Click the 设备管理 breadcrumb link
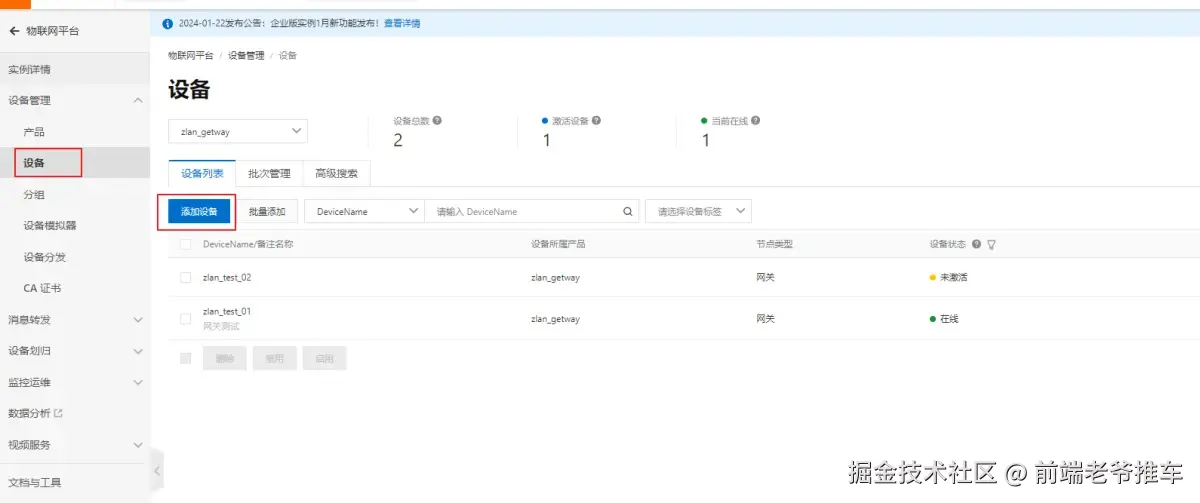The width and height of the screenshot is (1200, 503). point(246,56)
